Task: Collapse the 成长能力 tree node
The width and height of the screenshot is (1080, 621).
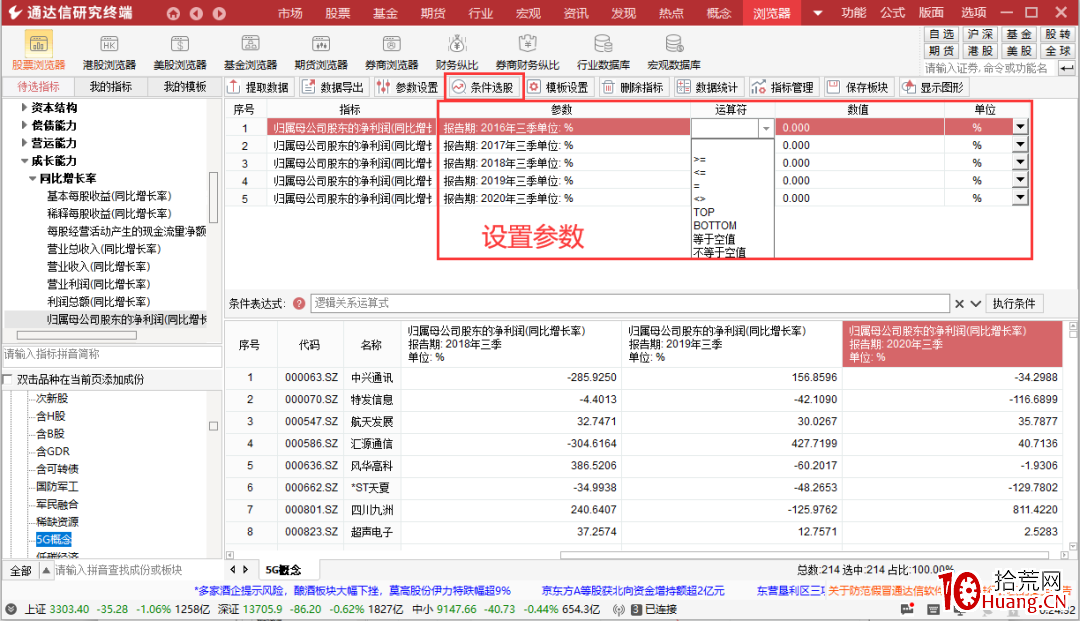Action: [24, 161]
